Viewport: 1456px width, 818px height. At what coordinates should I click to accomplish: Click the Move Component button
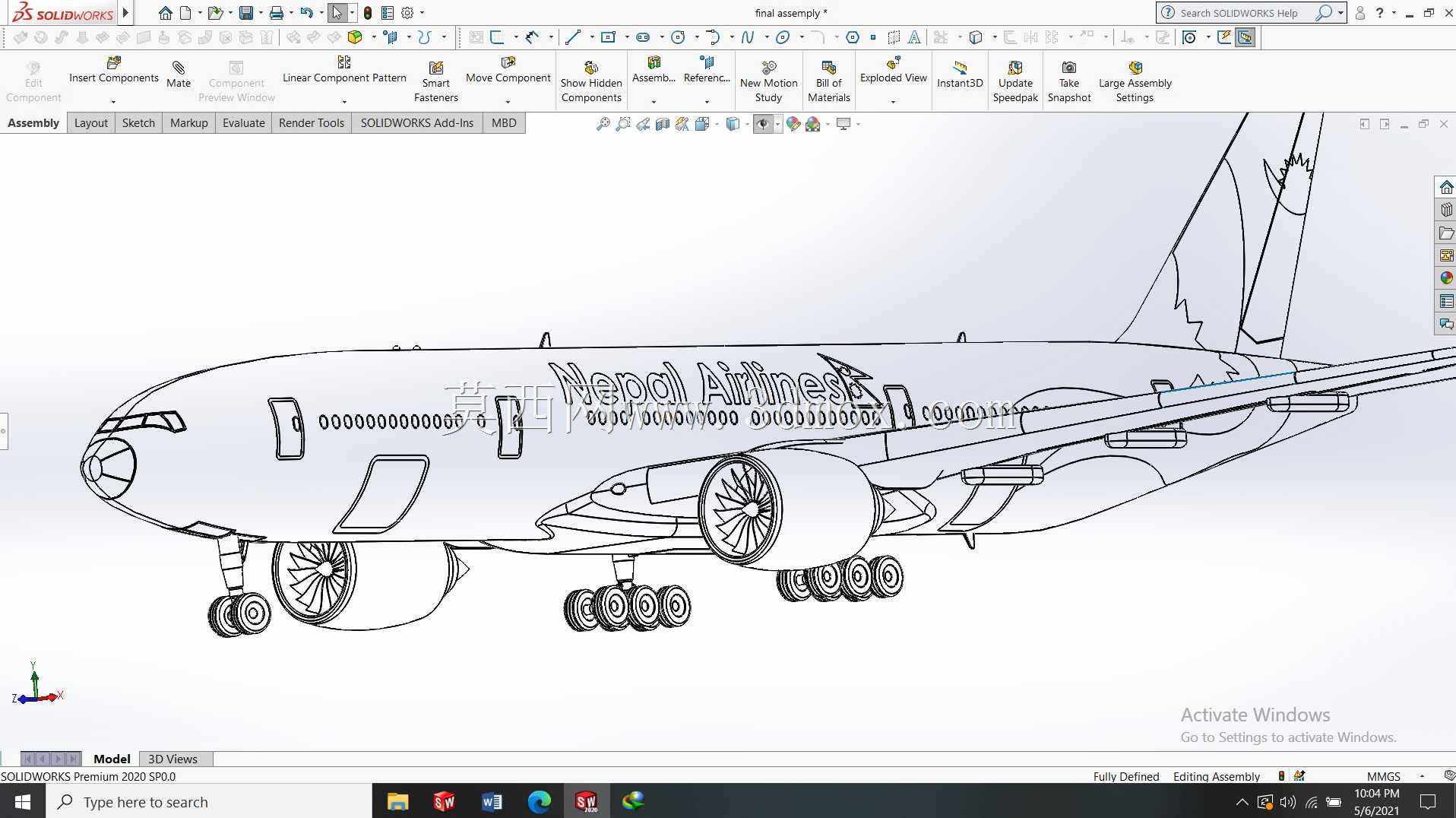click(508, 69)
